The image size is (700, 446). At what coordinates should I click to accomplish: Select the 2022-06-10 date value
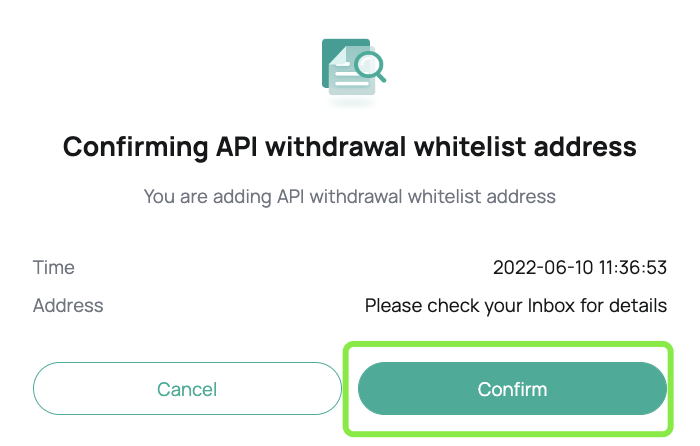pyautogui.click(x=543, y=268)
